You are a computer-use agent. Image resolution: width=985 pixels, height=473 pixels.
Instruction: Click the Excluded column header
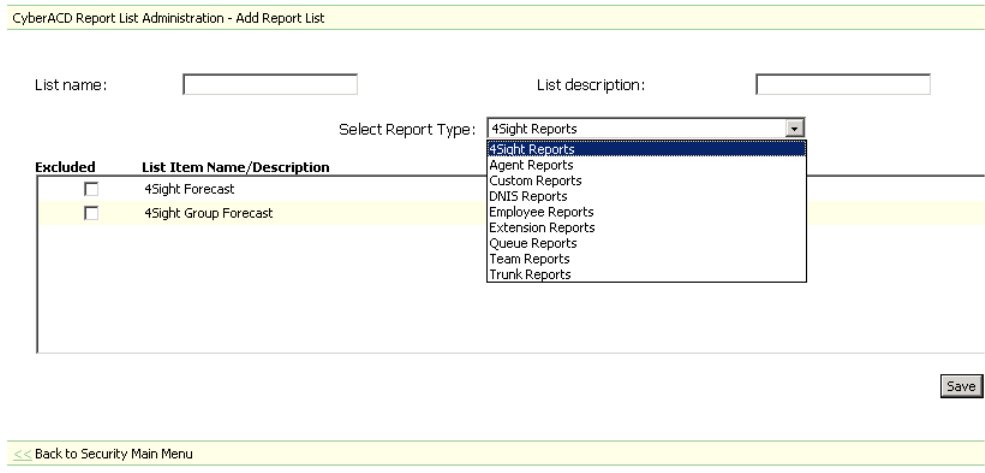tap(65, 167)
